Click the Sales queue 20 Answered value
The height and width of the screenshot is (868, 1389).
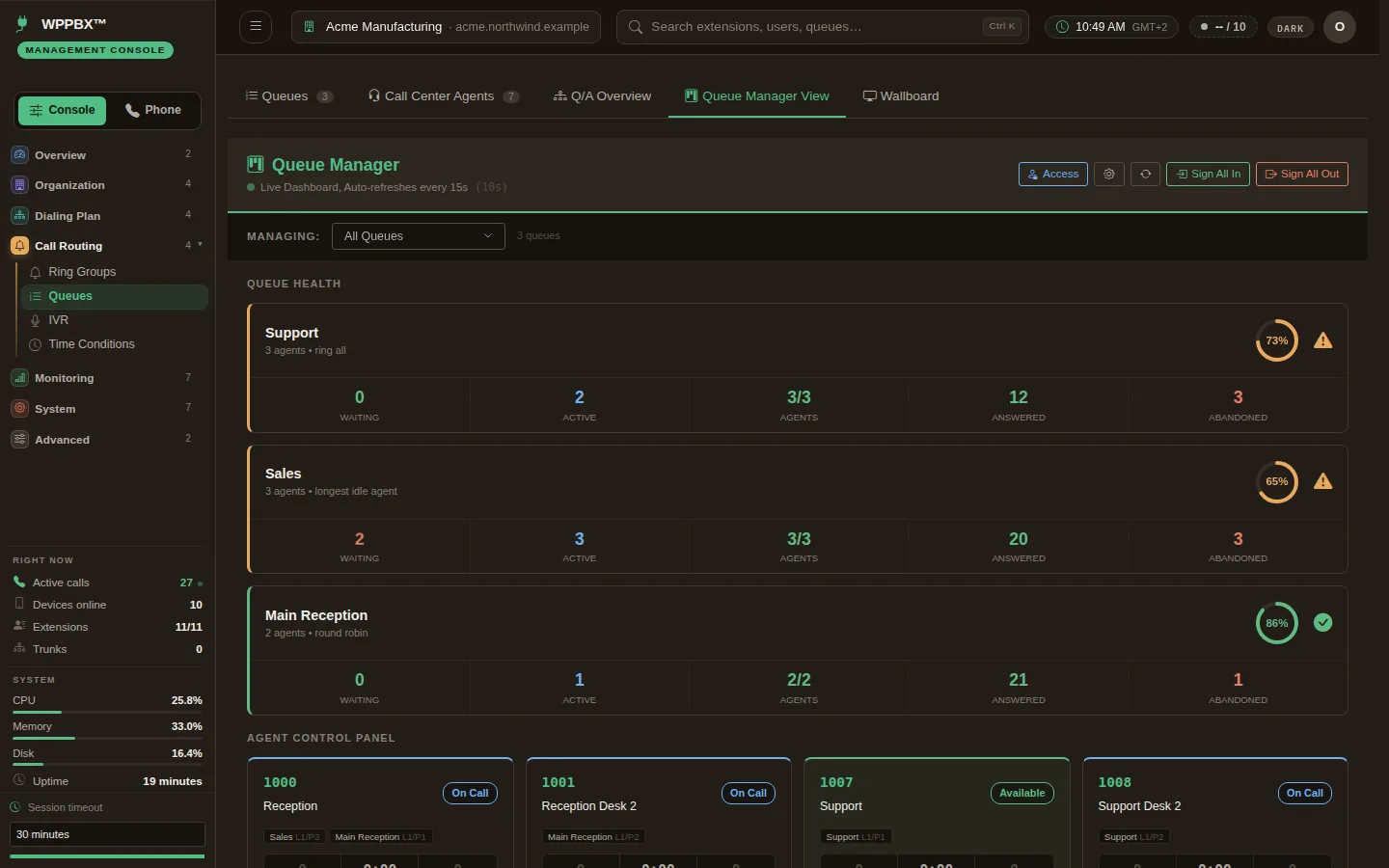1019,539
